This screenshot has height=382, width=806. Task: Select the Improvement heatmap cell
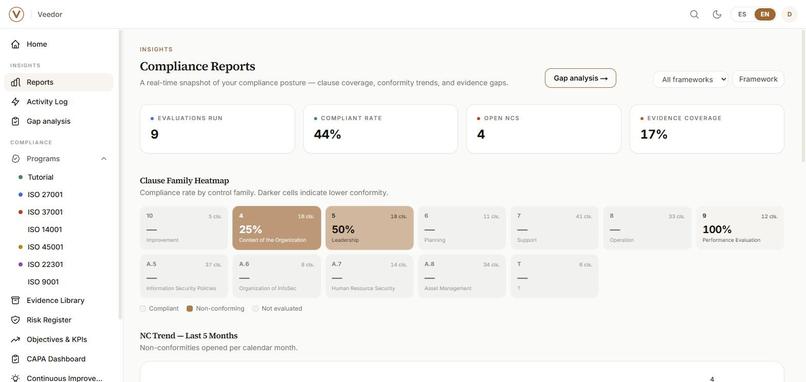(184, 228)
